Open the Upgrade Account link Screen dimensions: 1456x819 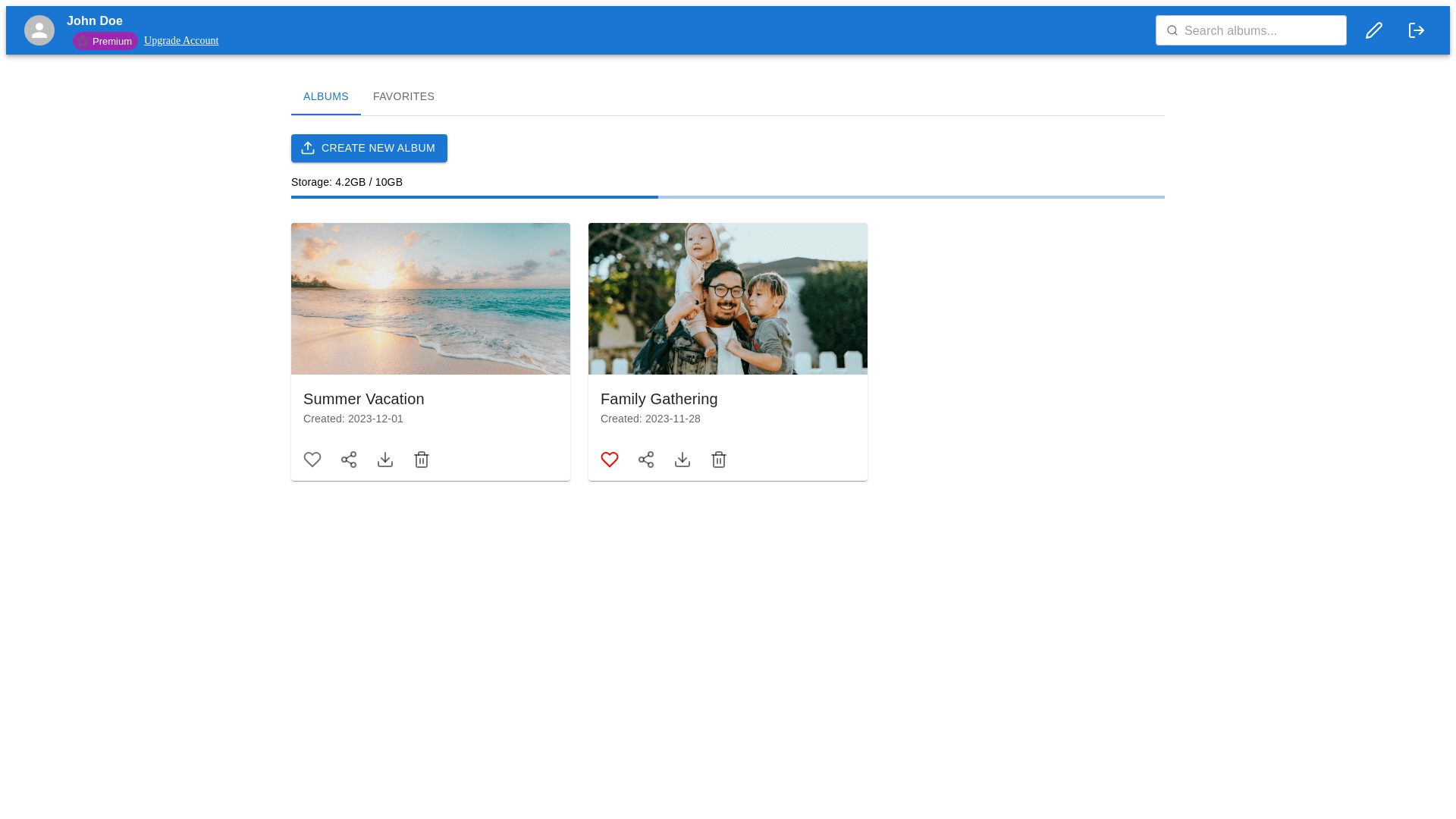pos(181,41)
